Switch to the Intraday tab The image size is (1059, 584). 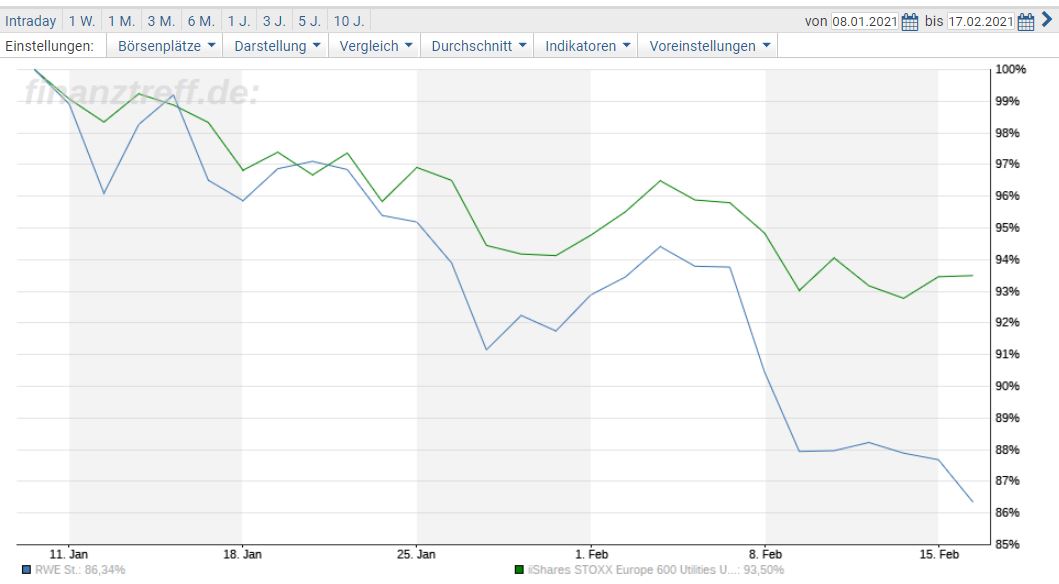click(x=30, y=19)
